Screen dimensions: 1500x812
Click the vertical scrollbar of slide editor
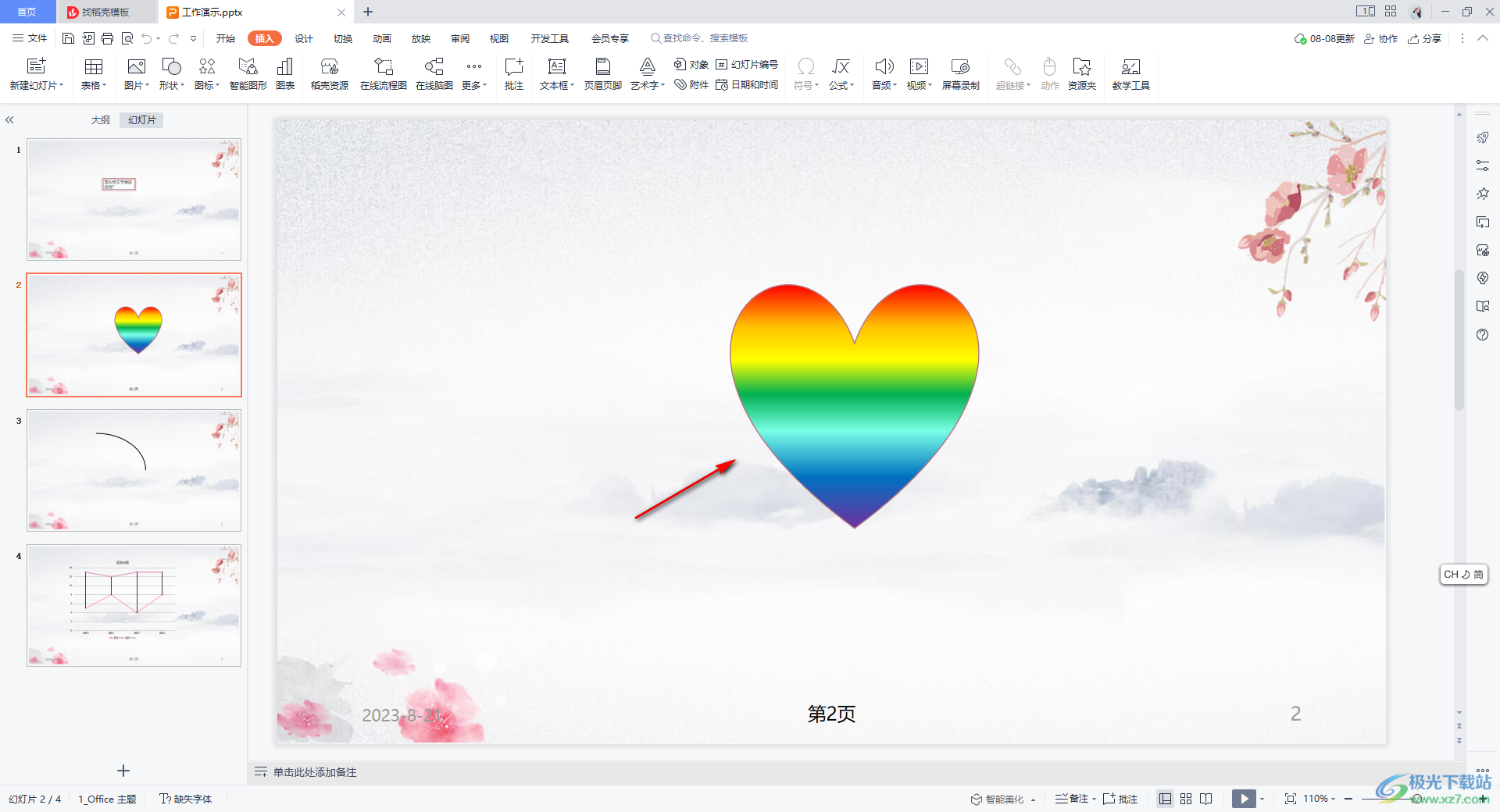coord(1459,339)
